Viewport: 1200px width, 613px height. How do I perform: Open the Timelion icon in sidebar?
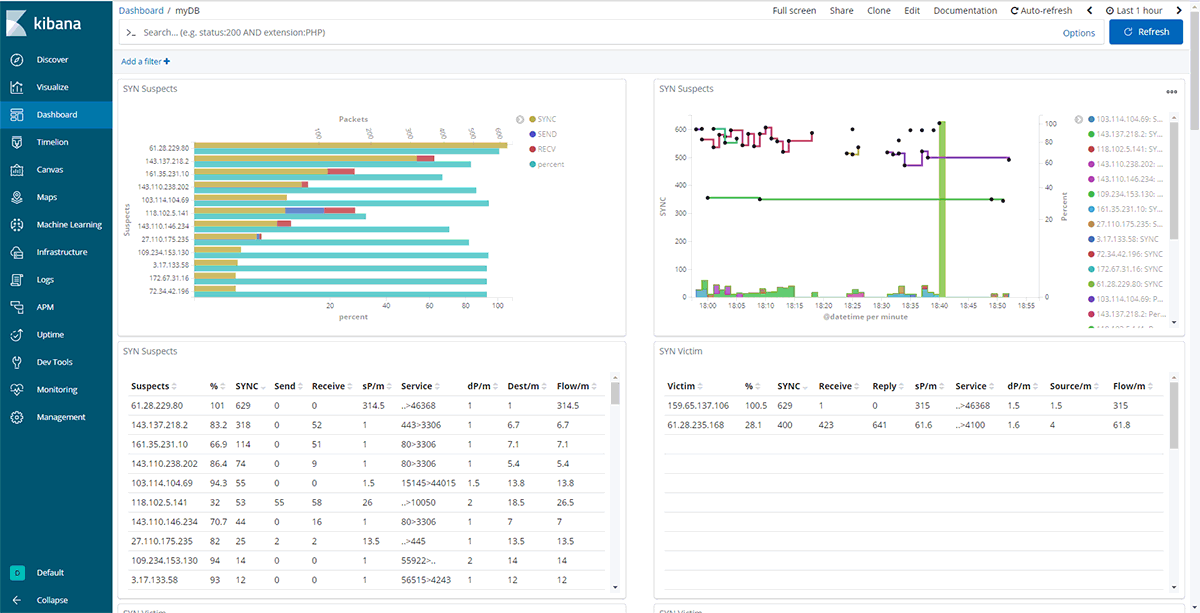click(17, 142)
